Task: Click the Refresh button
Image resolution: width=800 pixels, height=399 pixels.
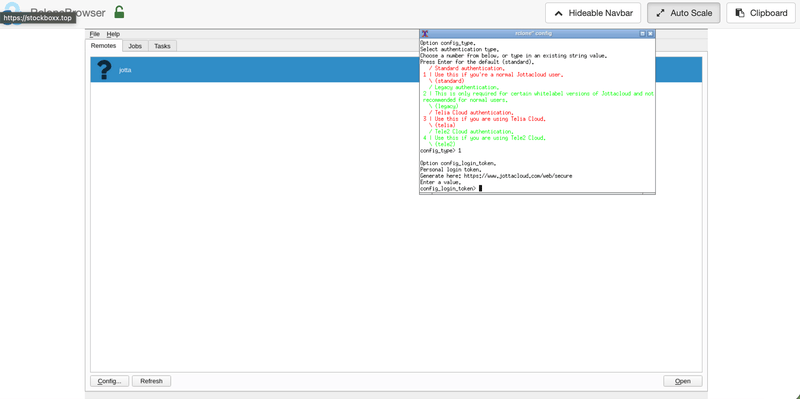Action: (x=152, y=381)
